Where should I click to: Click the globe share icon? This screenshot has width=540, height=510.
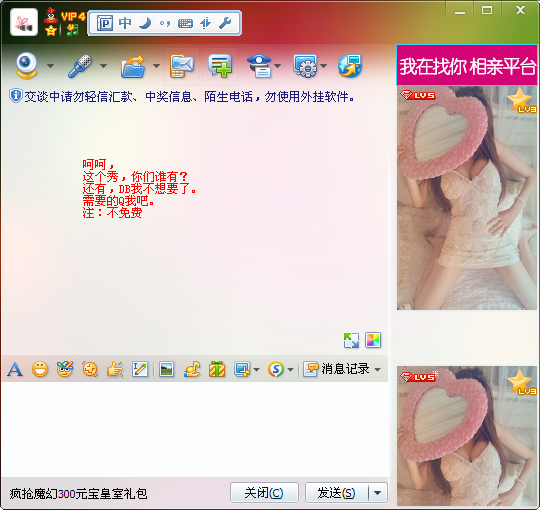[x=350, y=66]
